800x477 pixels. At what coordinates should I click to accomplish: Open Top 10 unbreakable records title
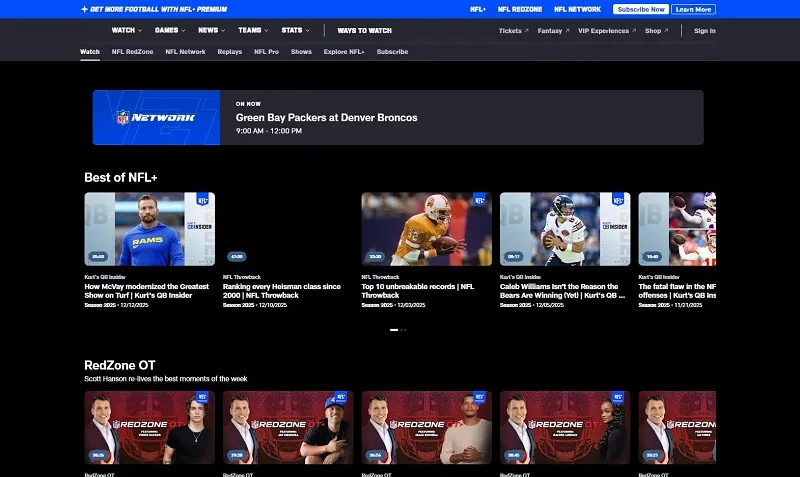point(418,291)
